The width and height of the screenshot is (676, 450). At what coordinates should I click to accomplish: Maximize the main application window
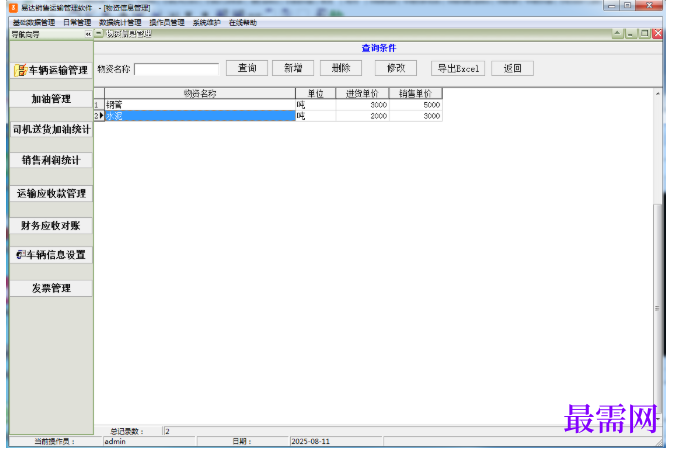[x=627, y=6]
